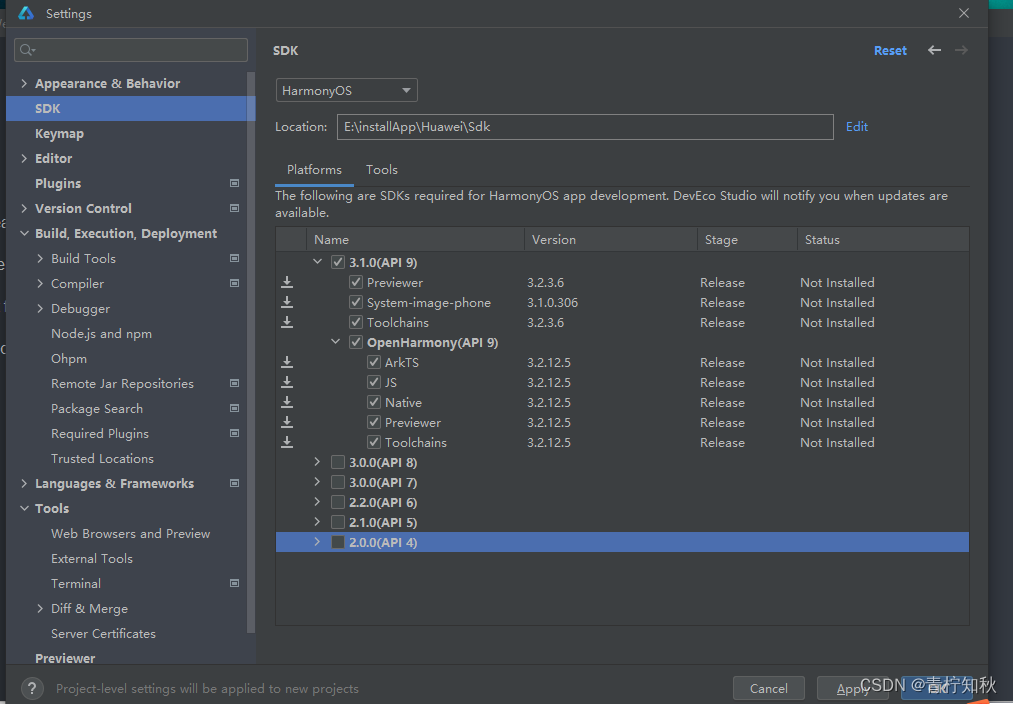This screenshot has width=1013, height=704.
Task: Uncheck the ArkTS checkbox
Action: click(374, 362)
